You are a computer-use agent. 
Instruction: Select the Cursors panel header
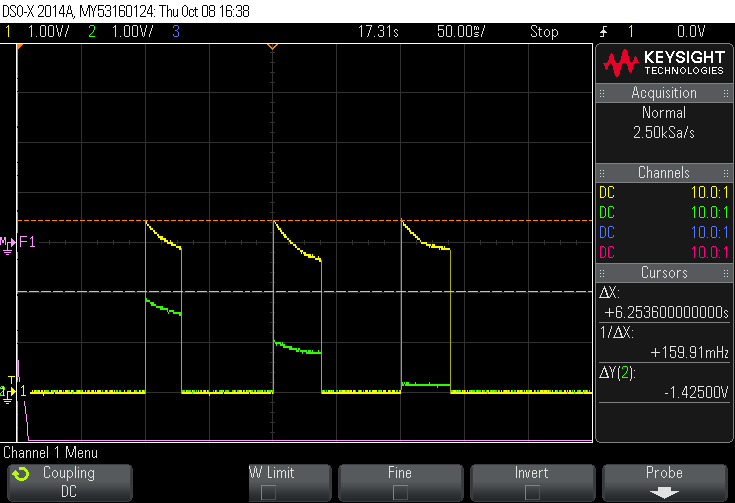pos(664,273)
